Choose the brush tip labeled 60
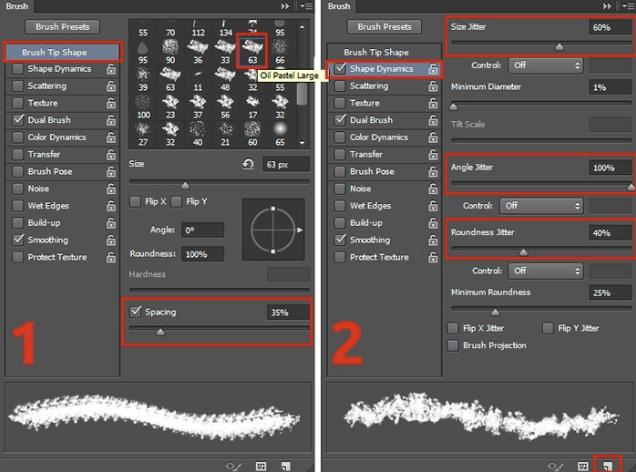The height and width of the screenshot is (472, 636). [x=252, y=134]
